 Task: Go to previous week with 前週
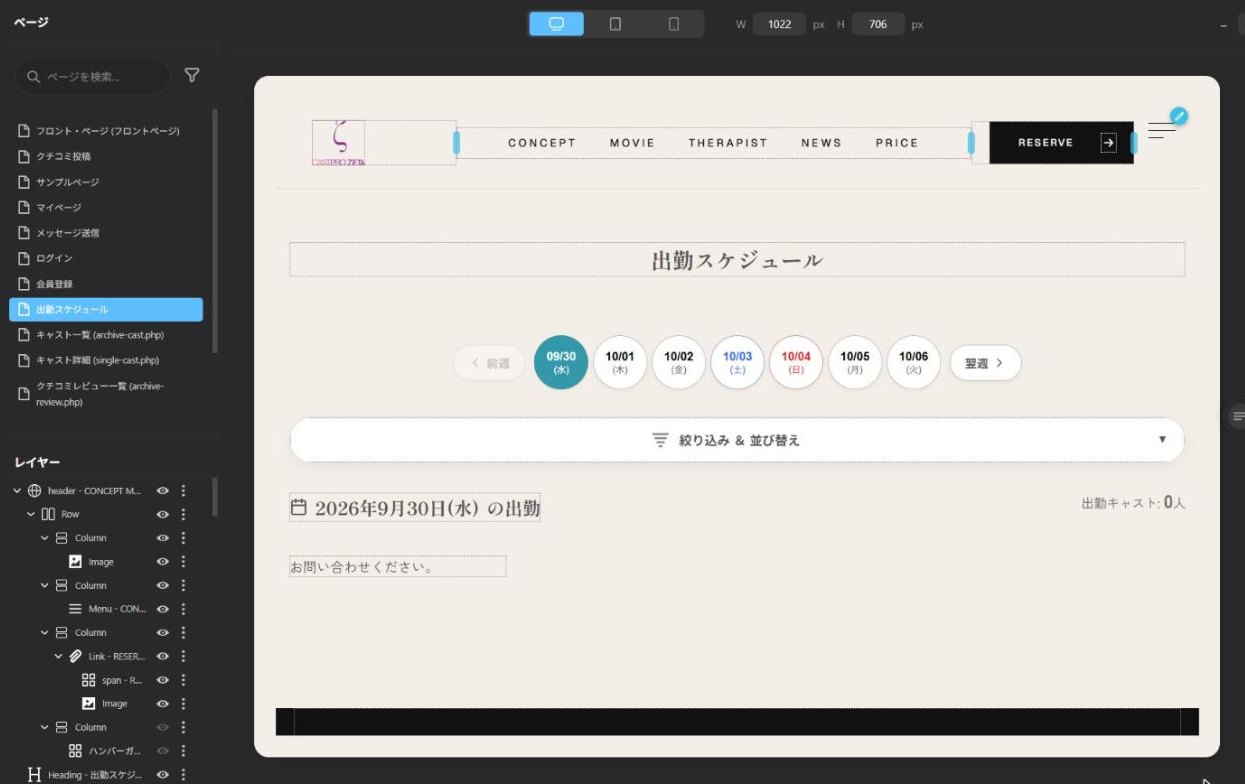pos(489,363)
